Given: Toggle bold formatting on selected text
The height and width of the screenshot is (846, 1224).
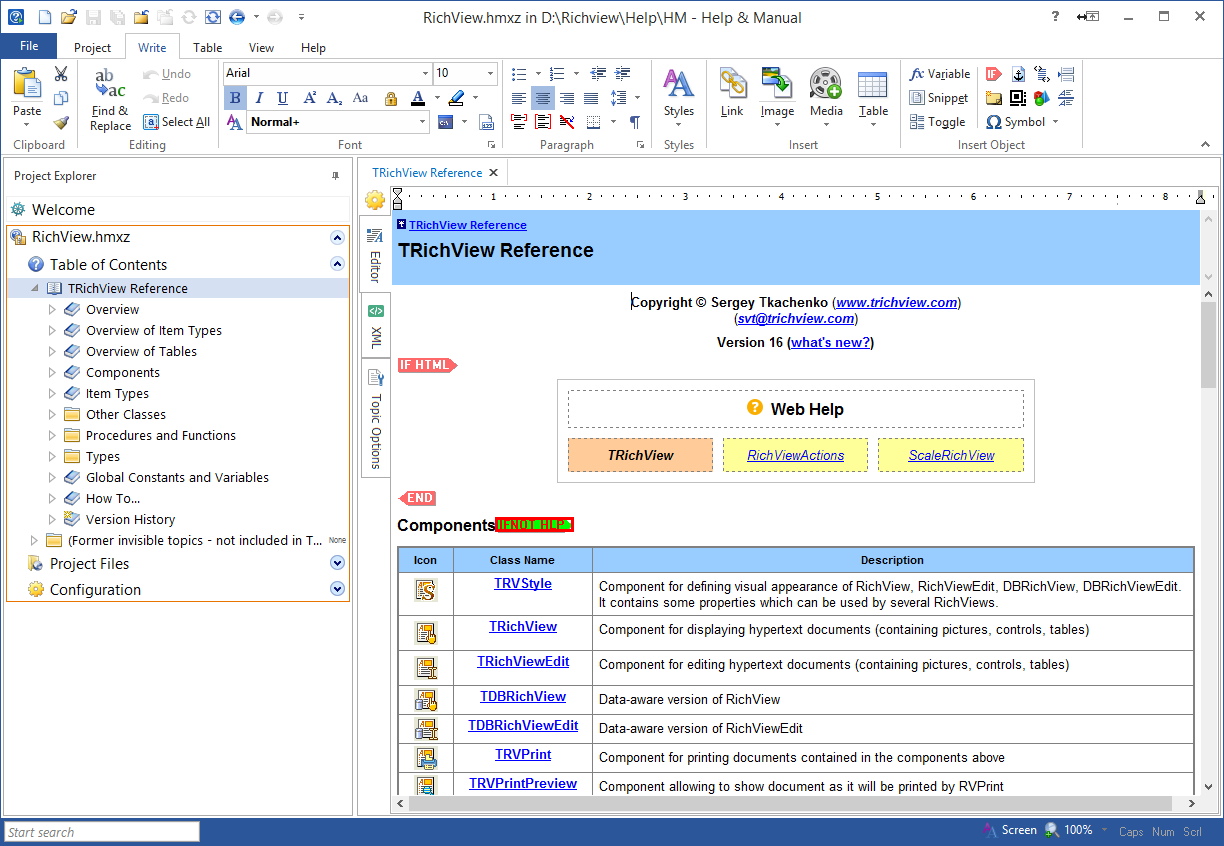Looking at the screenshot, I should click(234, 97).
